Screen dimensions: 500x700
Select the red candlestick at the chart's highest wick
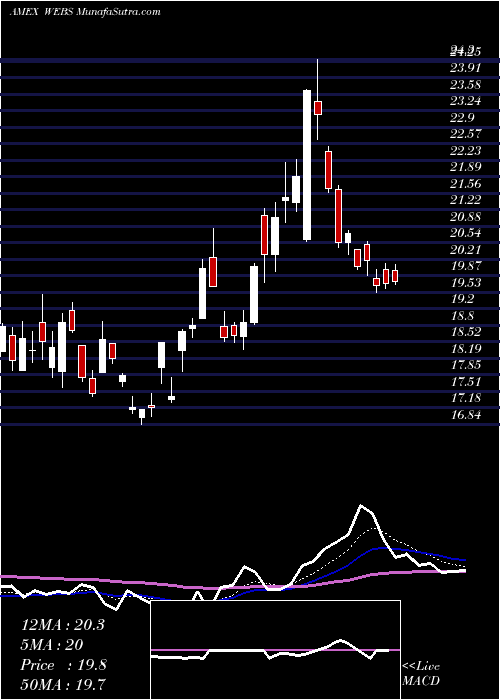pyautogui.click(x=318, y=108)
